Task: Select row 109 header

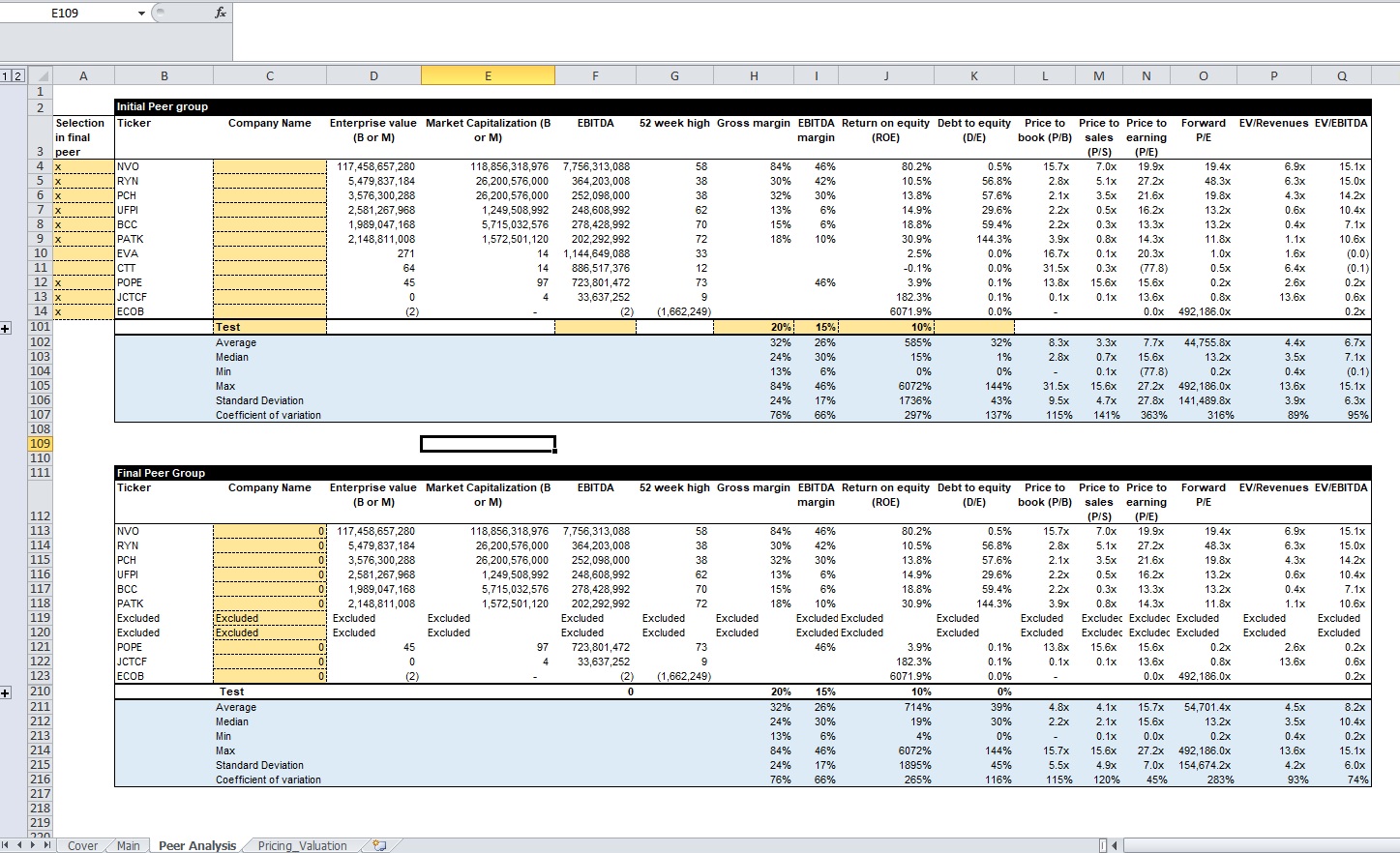Action: point(40,444)
